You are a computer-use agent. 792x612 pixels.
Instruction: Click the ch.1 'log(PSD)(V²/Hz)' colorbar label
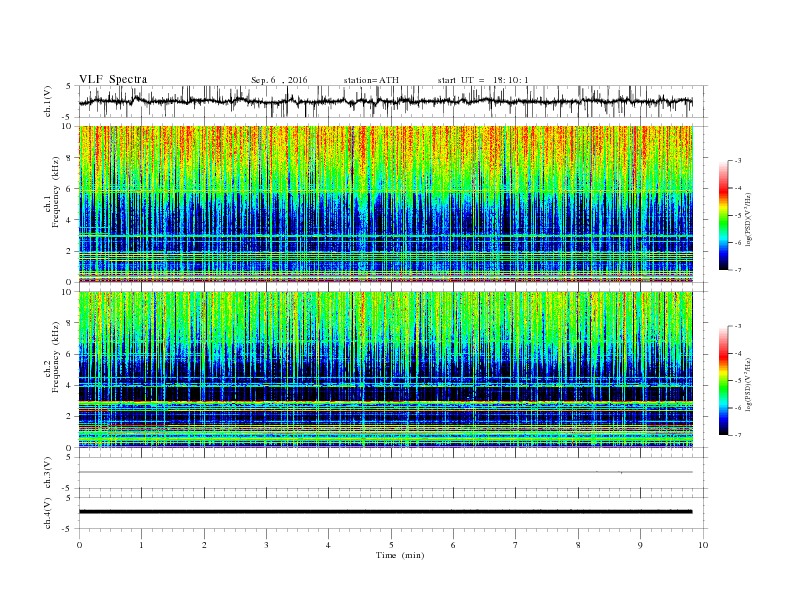coord(749,220)
